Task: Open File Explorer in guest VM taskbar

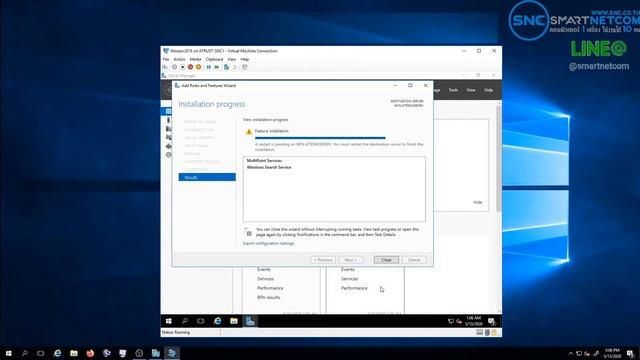Action: 233,321
